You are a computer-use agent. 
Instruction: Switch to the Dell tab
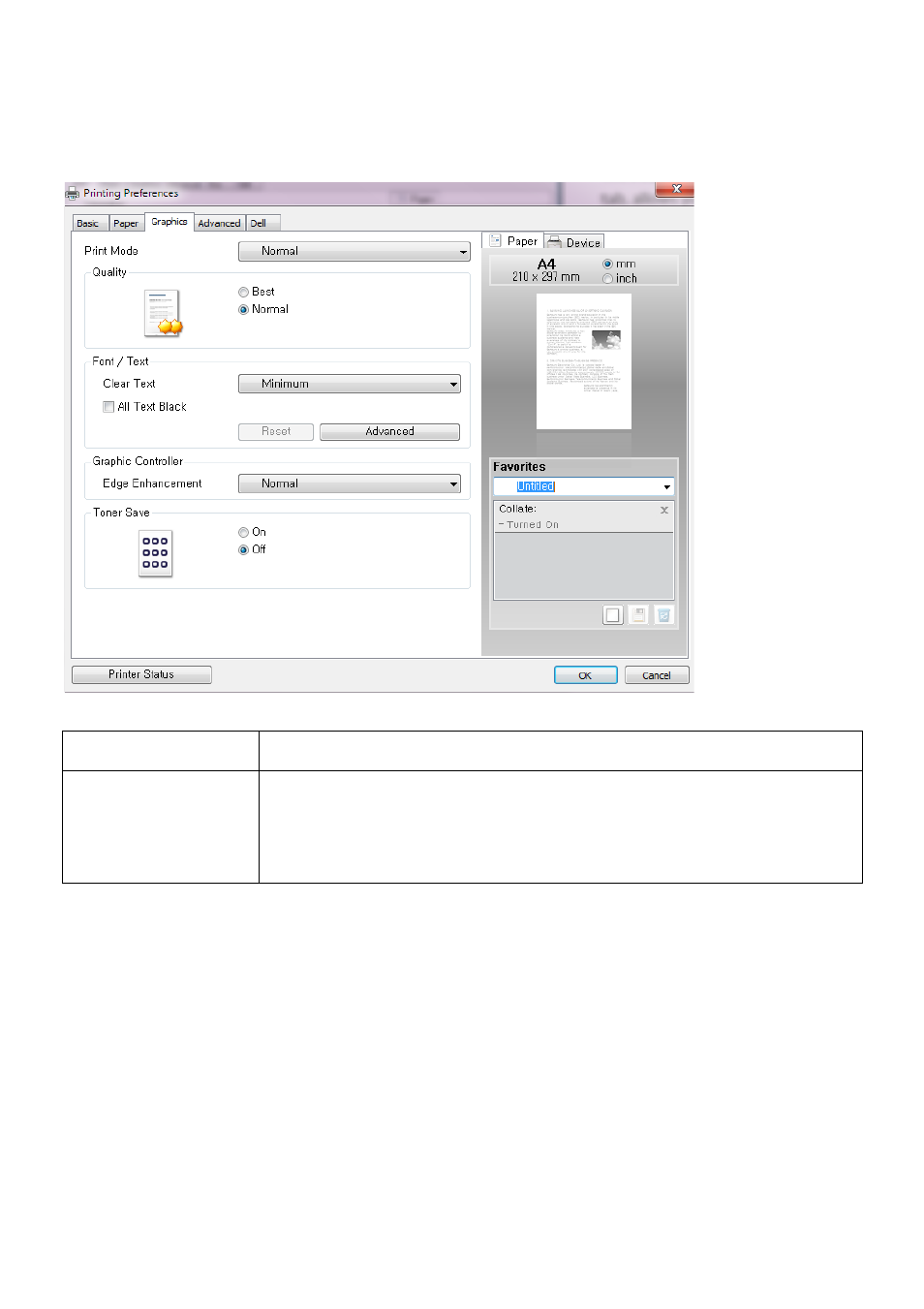tap(262, 223)
